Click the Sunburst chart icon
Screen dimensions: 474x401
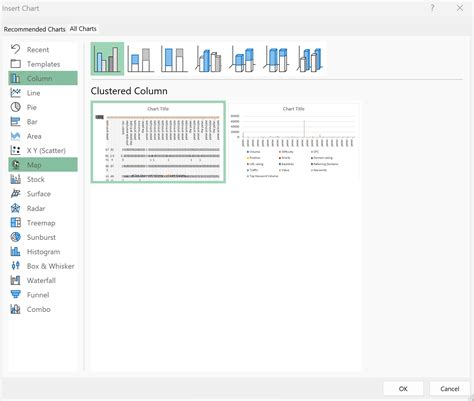[15, 237]
